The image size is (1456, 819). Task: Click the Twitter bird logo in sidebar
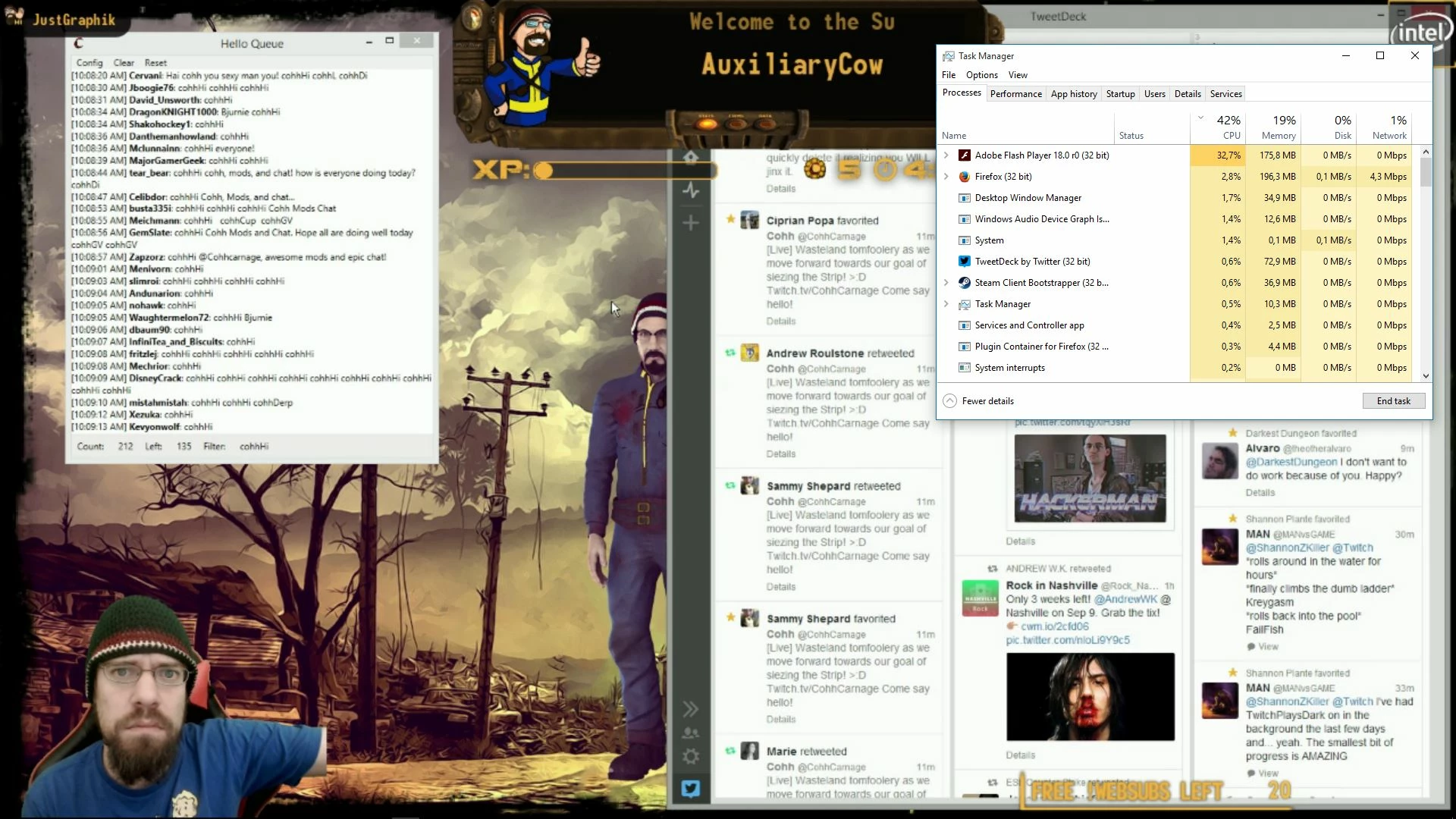[690, 789]
